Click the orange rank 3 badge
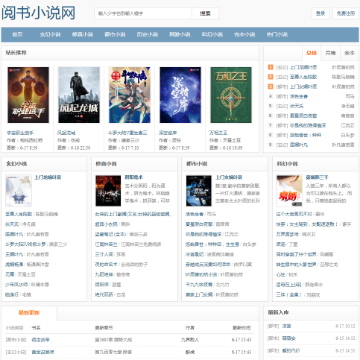360x360 pixels. click(x=271, y=87)
